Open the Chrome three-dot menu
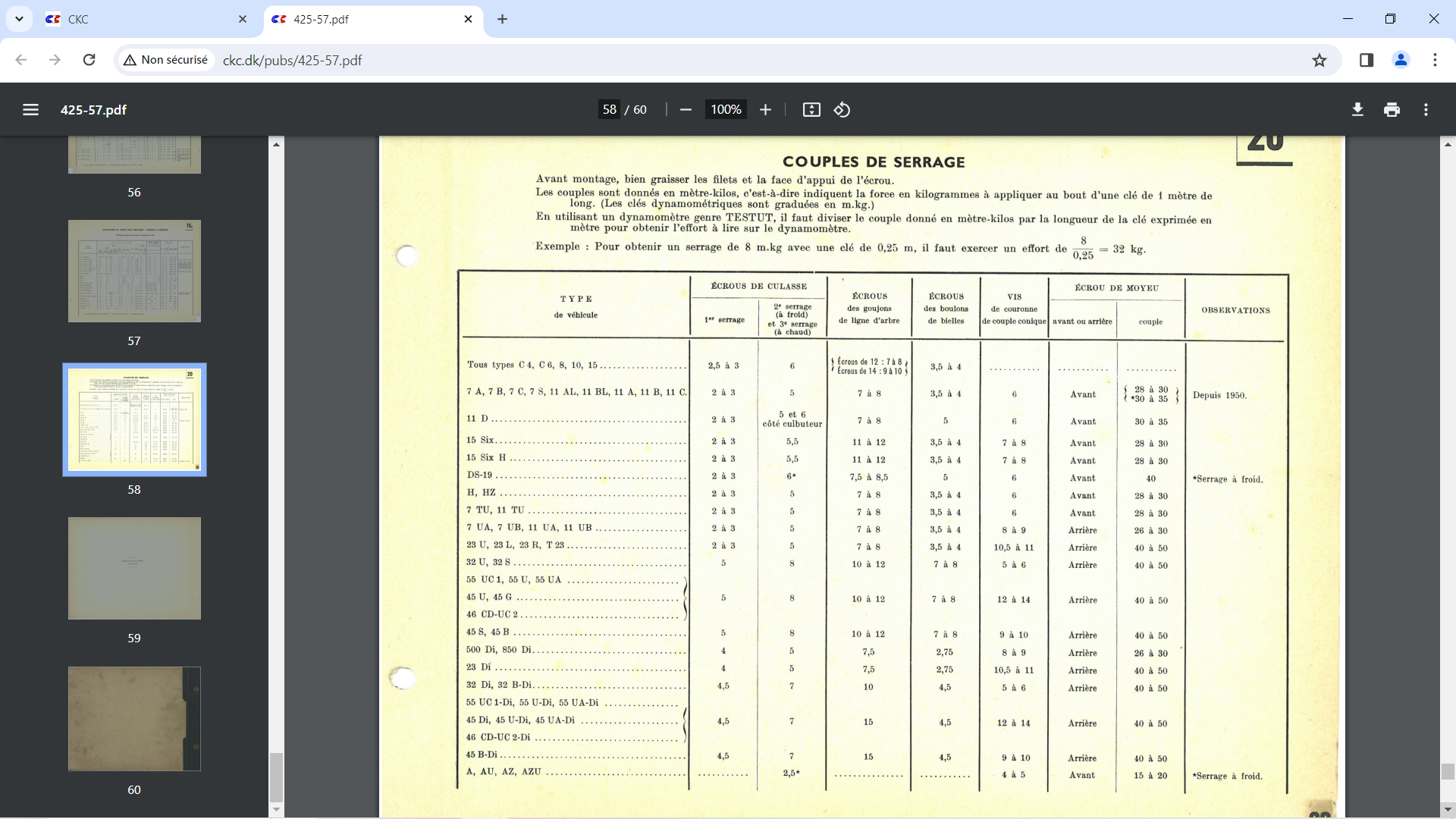The width and height of the screenshot is (1456, 819). click(1435, 60)
